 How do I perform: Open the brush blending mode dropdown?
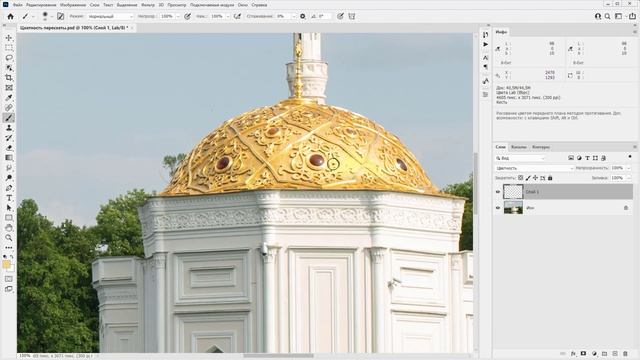(x=110, y=16)
